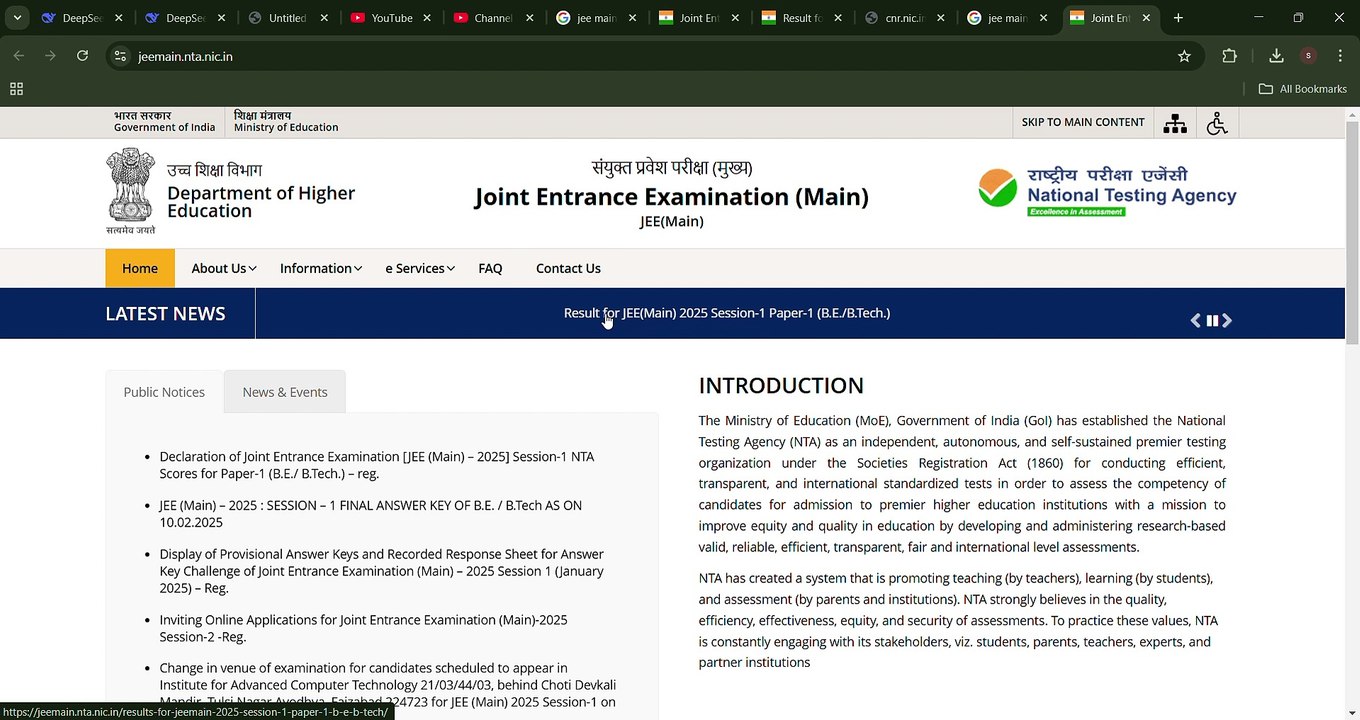Open the Change in venue of examination notice
The height and width of the screenshot is (720, 1360).
388,685
